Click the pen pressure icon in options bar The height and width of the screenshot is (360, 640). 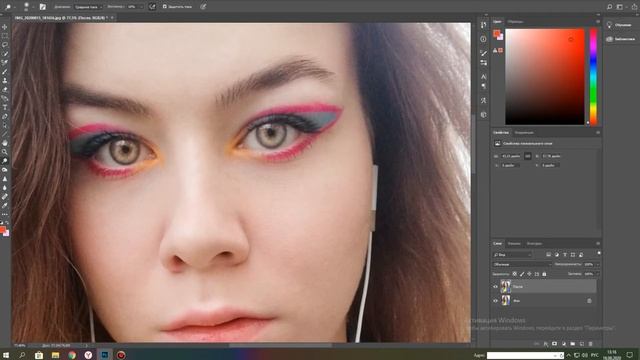(x=203, y=7)
